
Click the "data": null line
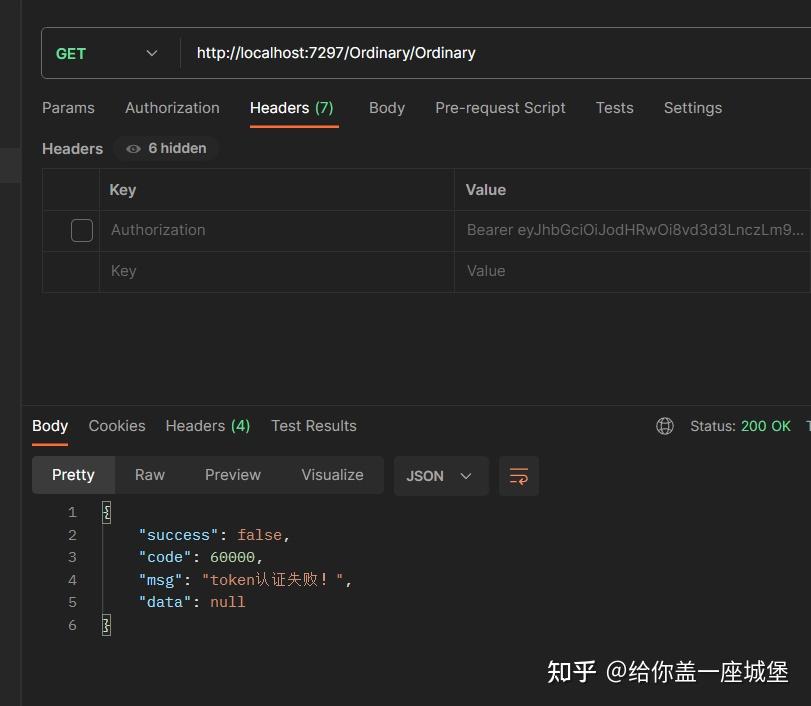(x=192, y=602)
